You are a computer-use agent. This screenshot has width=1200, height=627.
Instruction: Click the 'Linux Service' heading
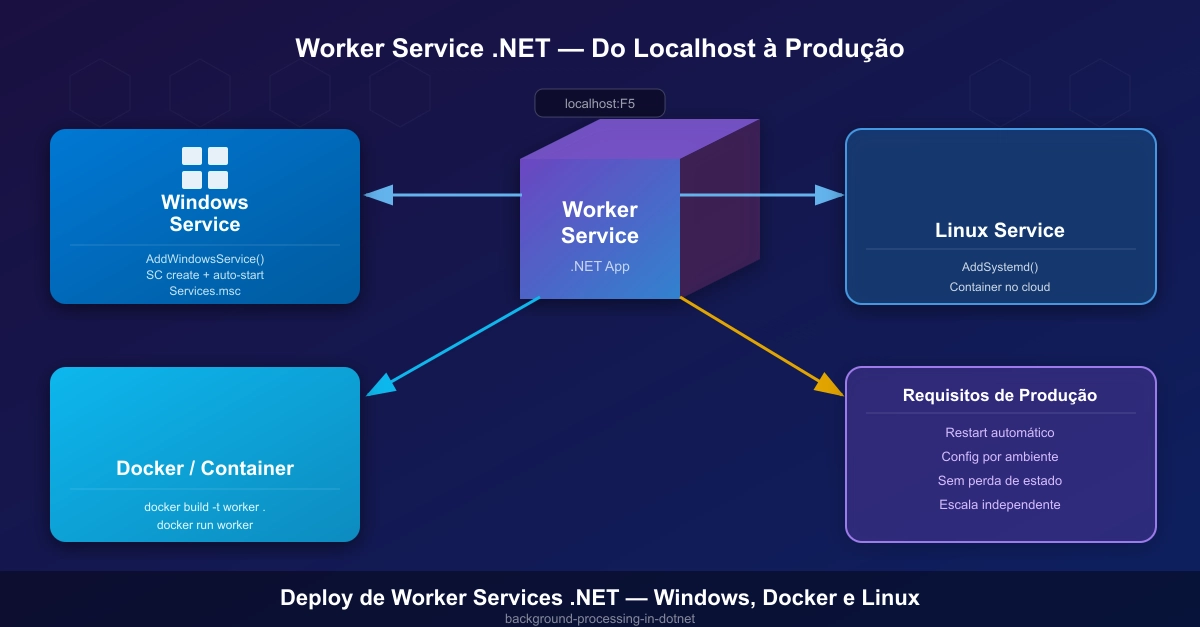[x=1000, y=230]
